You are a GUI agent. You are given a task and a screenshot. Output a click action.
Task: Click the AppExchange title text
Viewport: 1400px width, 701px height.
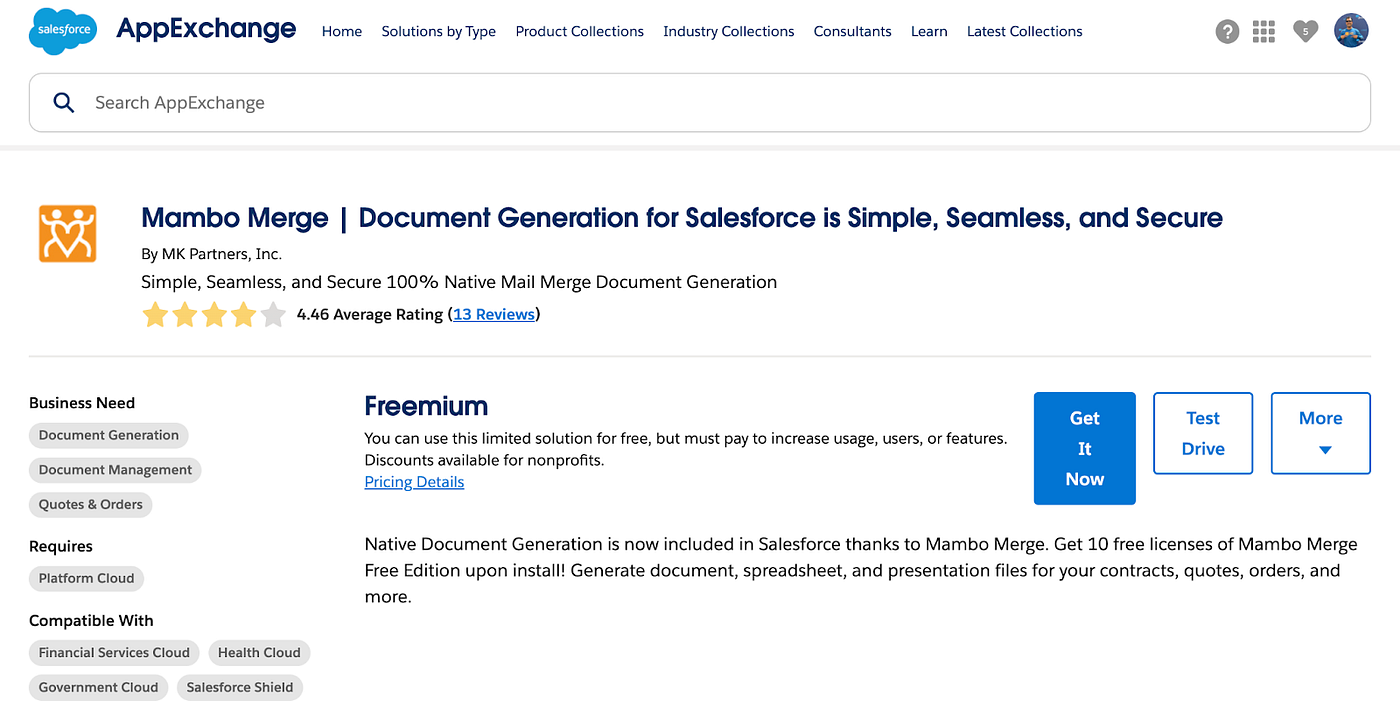tap(206, 29)
